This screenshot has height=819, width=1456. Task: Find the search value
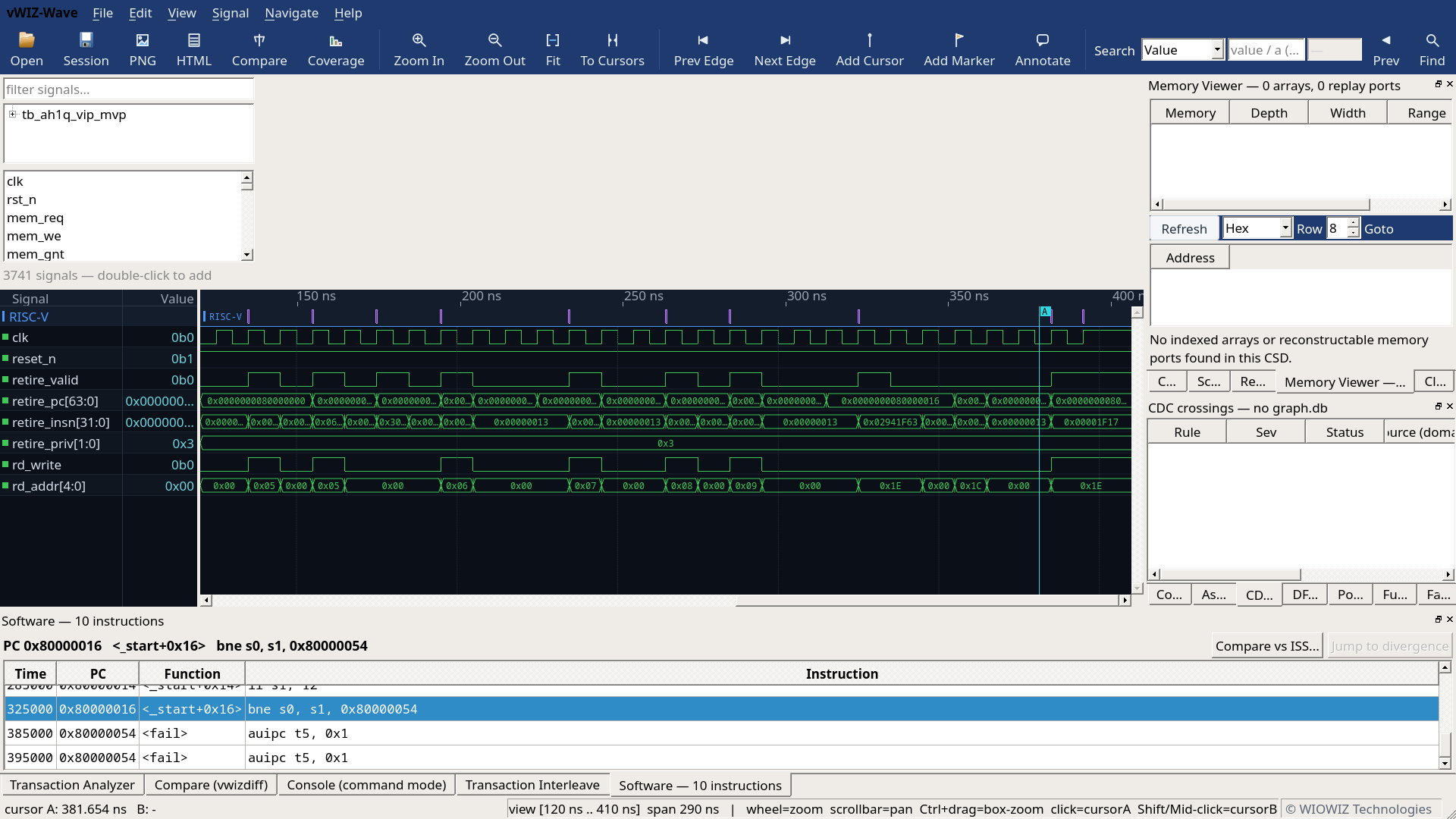coord(1432,50)
